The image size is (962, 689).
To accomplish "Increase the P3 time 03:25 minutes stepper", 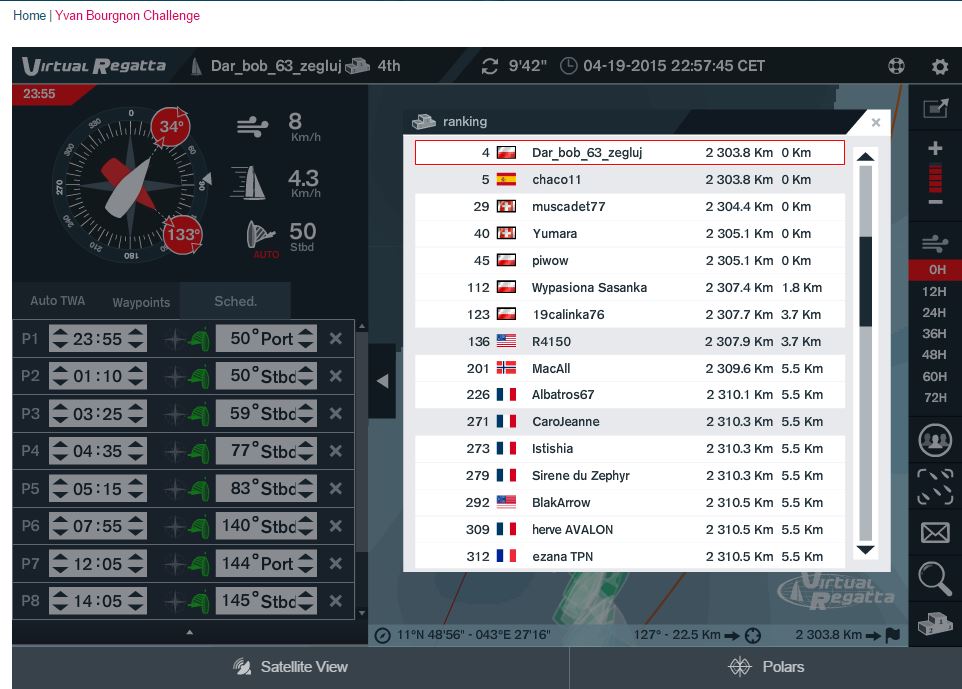I will 136,407.
